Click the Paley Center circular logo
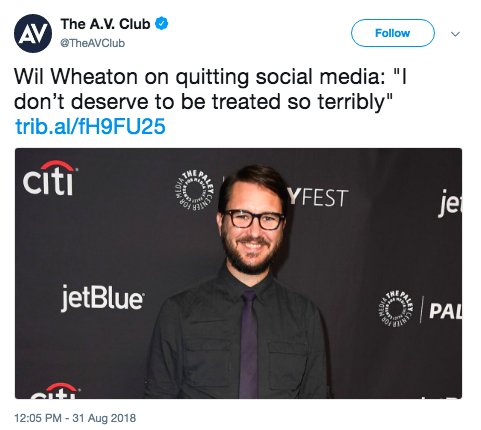This screenshot has width=481, height=430. click(195, 191)
